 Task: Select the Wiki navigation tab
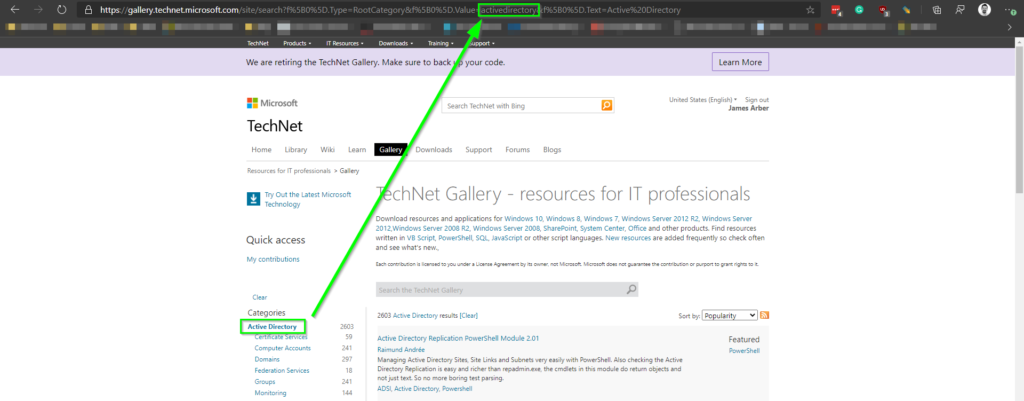328,150
